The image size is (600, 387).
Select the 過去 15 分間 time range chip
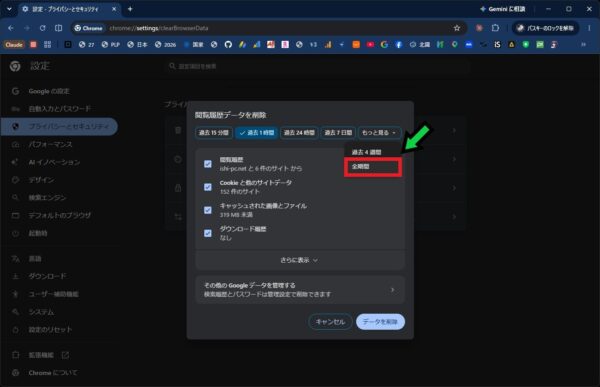(214, 132)
